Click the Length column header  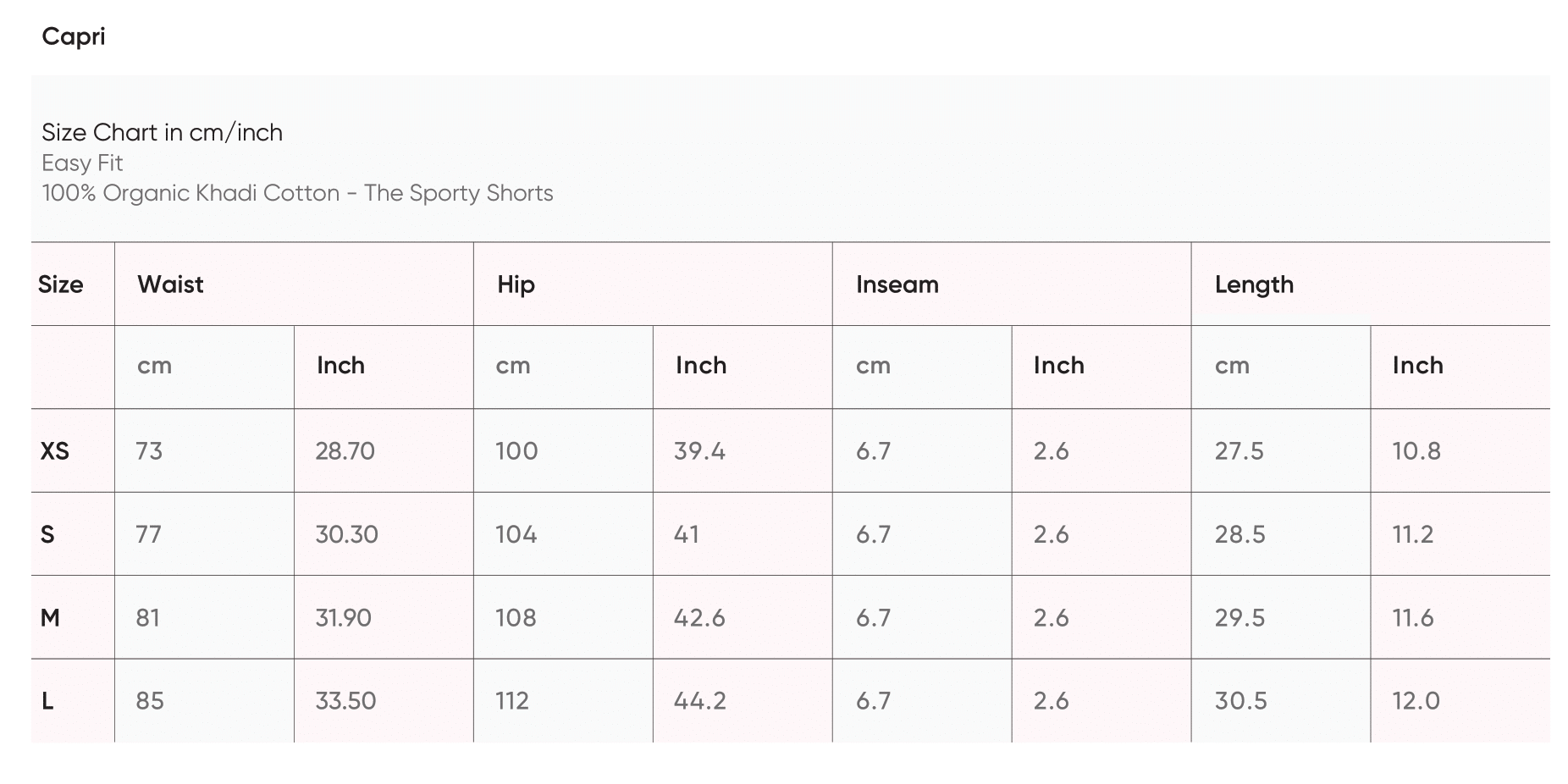(1253, 284)
